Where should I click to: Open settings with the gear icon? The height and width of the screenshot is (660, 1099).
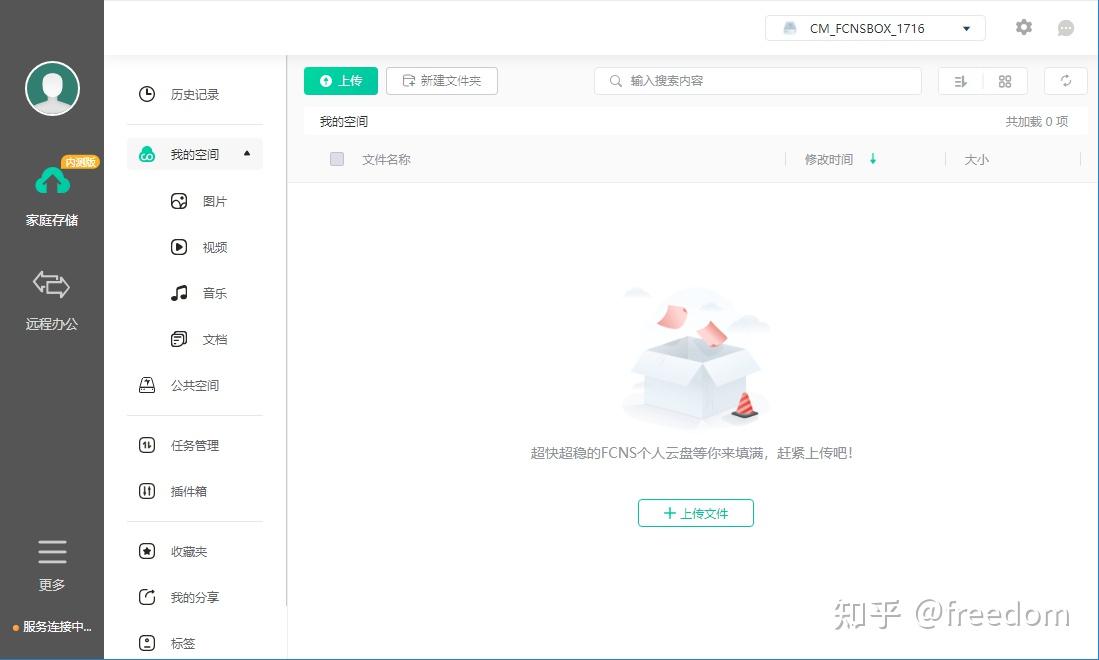[1023, 27]
